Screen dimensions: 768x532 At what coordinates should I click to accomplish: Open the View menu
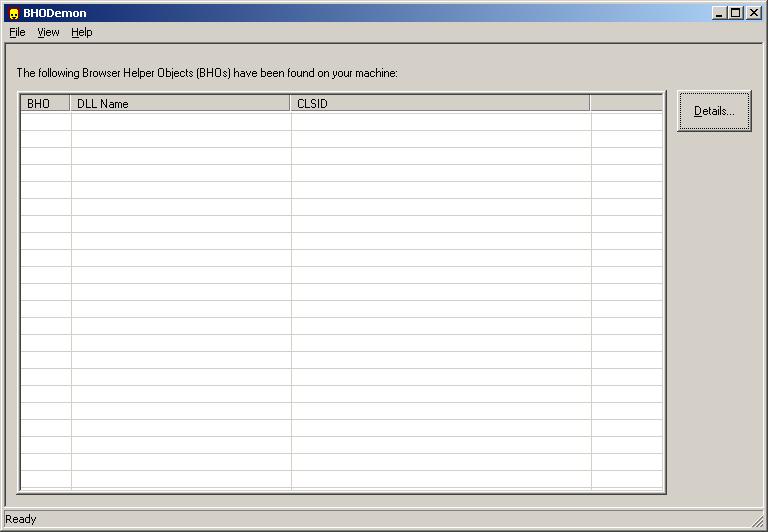(x=48, y=32)
